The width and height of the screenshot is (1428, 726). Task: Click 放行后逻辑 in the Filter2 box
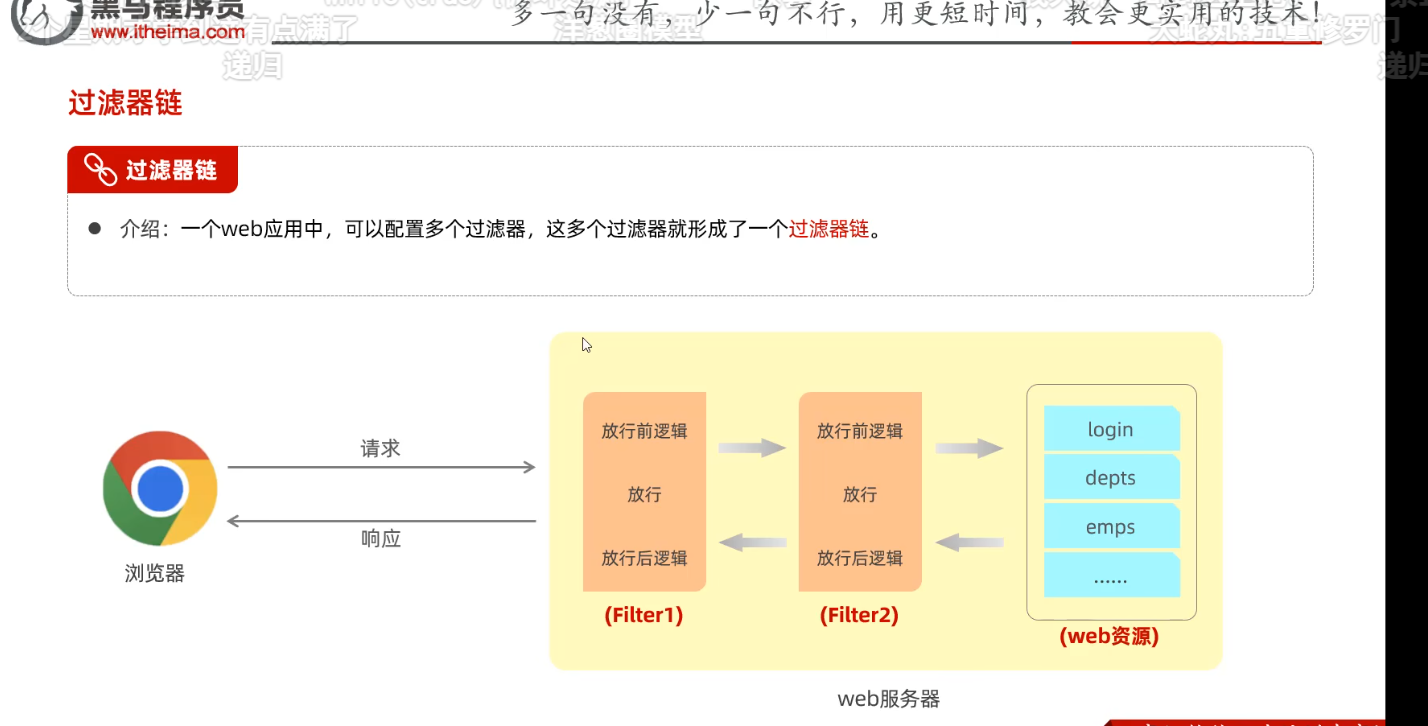point(859,558)
